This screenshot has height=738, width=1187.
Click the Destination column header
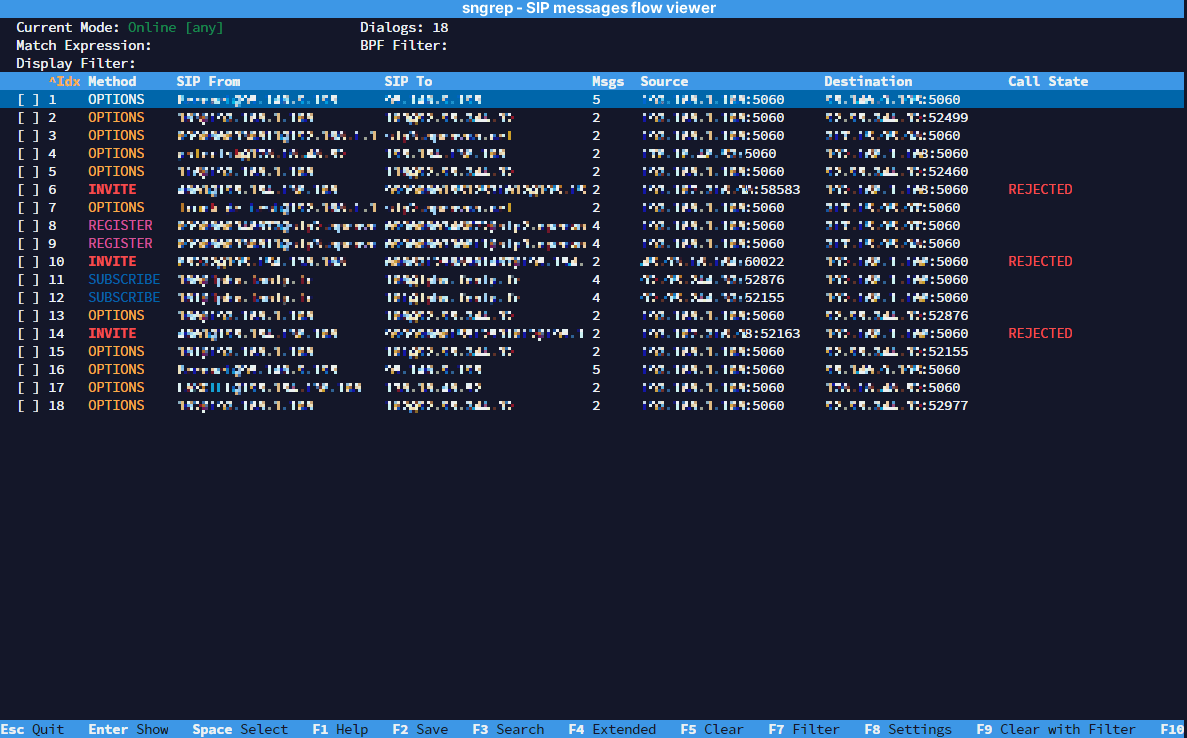coord(868,82)
